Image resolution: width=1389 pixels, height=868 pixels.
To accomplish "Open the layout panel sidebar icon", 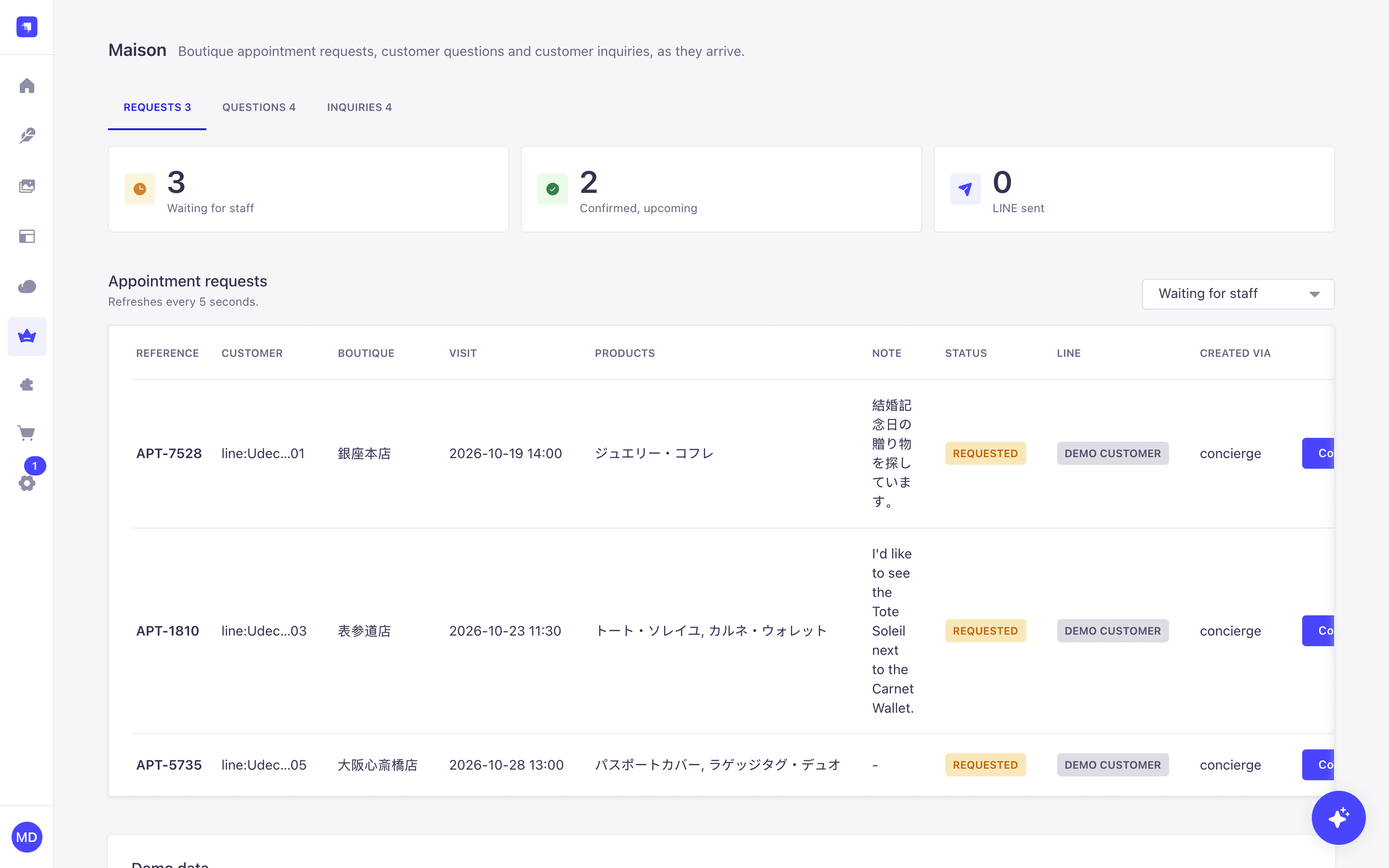I will [27, 236].
